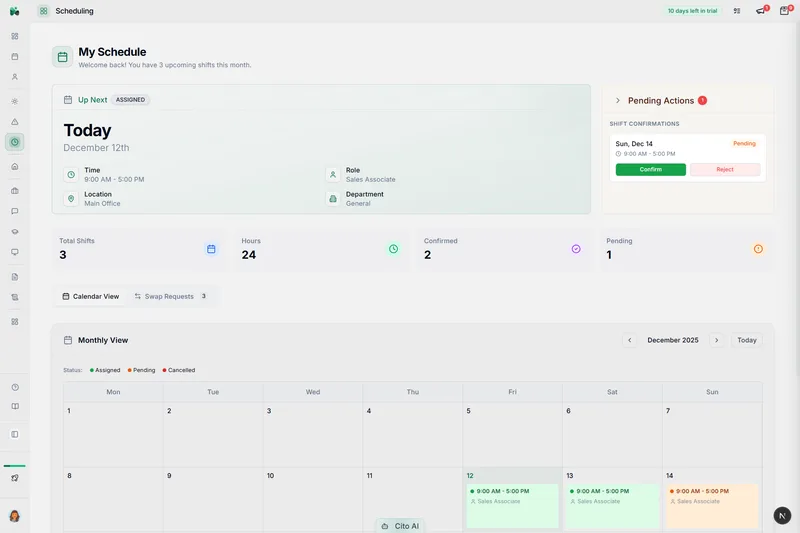Open the open-book docs icon in the sidebar

15,407
